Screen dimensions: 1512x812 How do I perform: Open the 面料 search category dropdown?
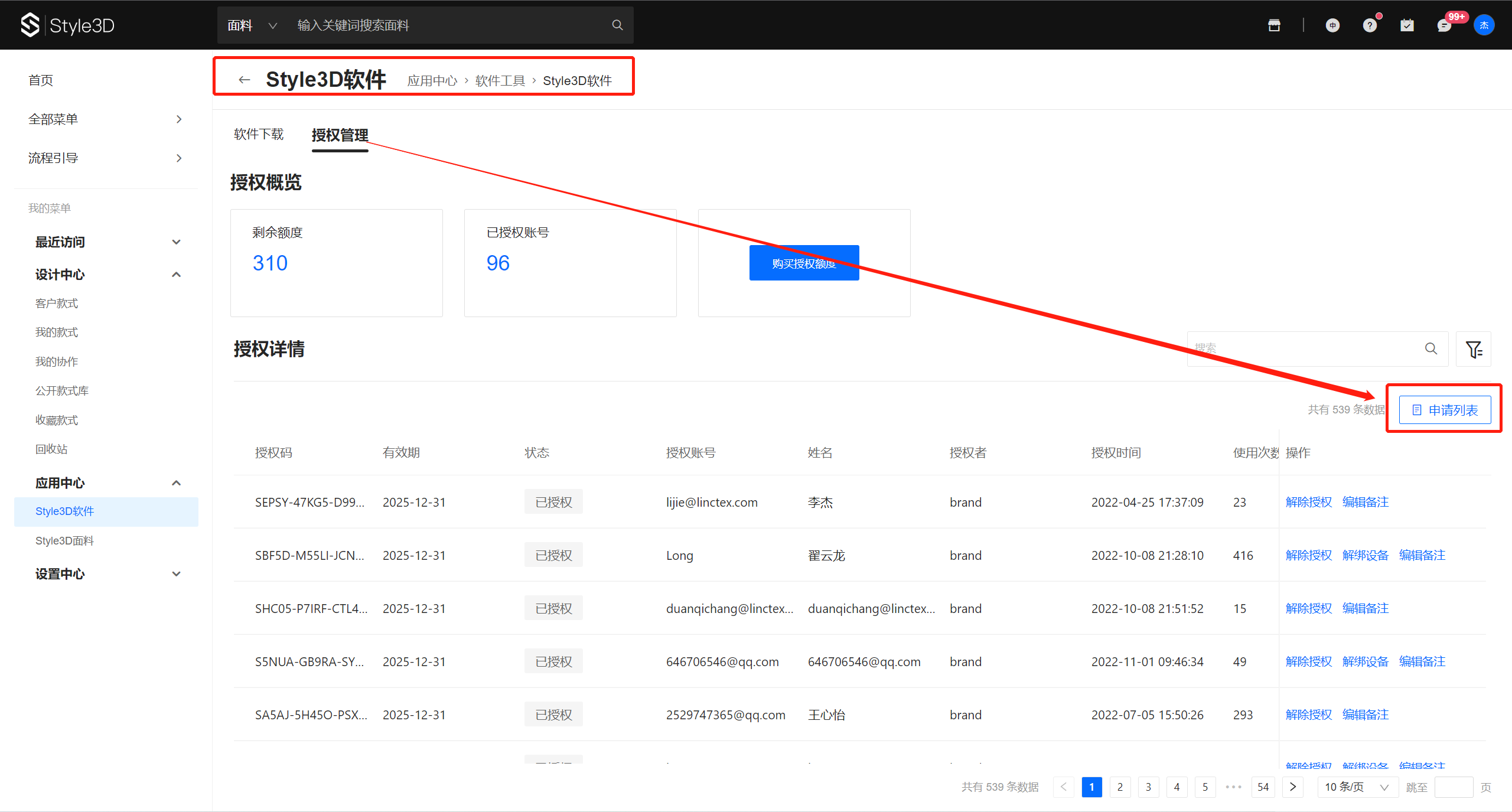click(x=252, y=25)
